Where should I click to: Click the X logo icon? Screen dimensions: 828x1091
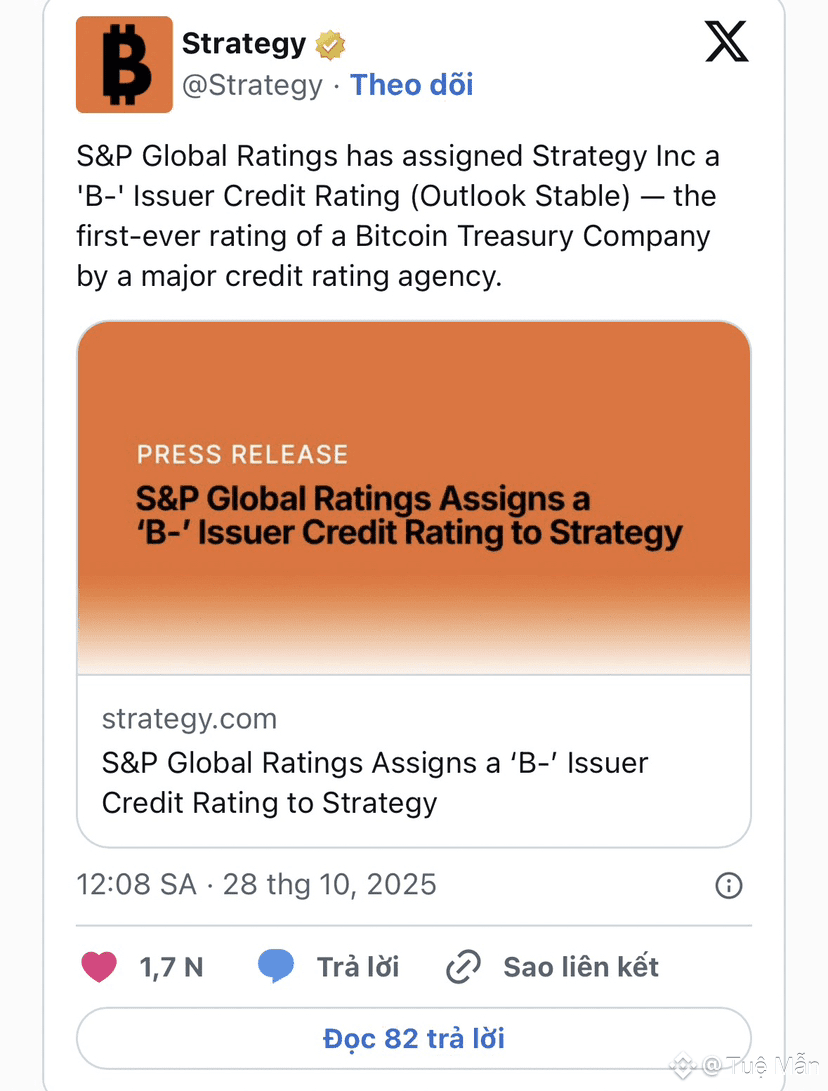click(x=726, y=43)
